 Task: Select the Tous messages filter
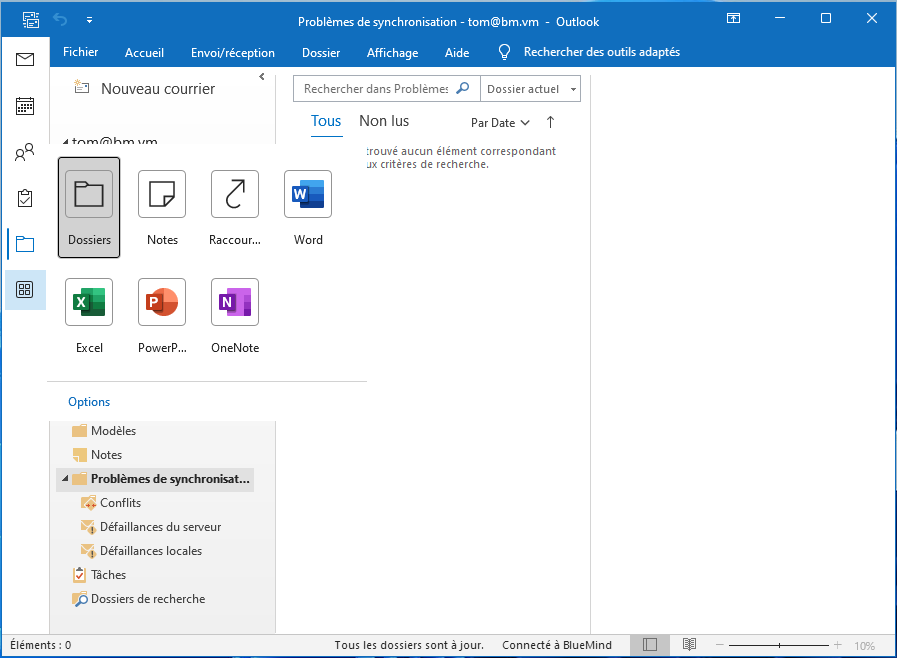pyautogui.click(x=326, y=121)
